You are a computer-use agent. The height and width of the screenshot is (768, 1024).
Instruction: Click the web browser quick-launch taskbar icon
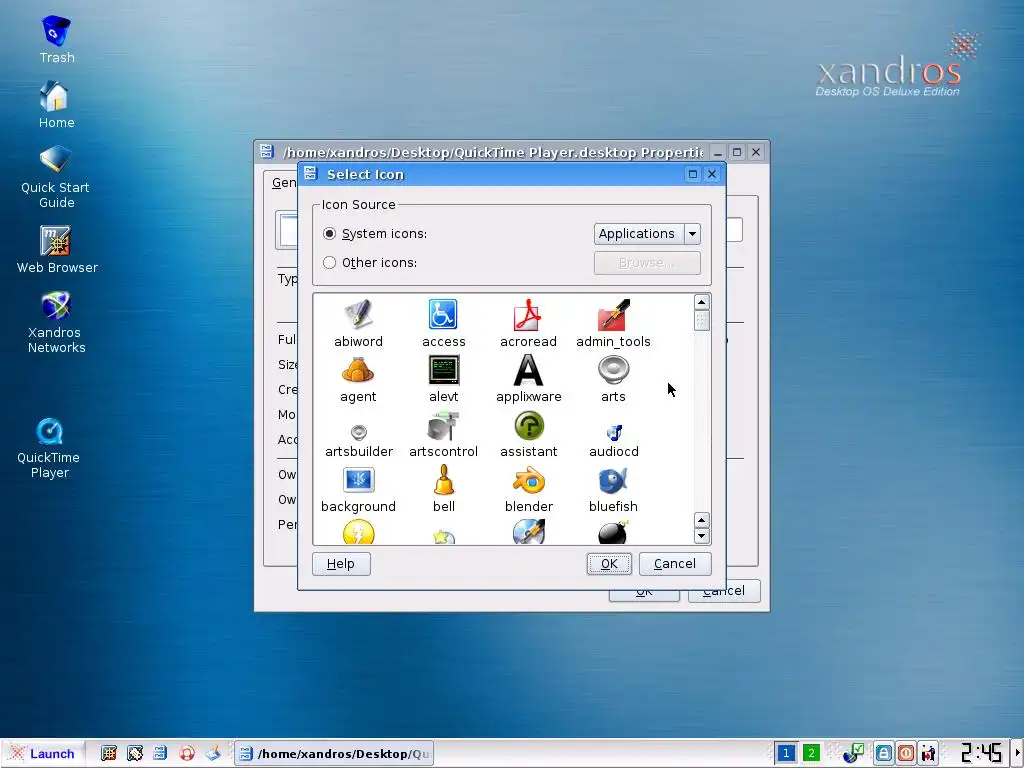[109, 754]
